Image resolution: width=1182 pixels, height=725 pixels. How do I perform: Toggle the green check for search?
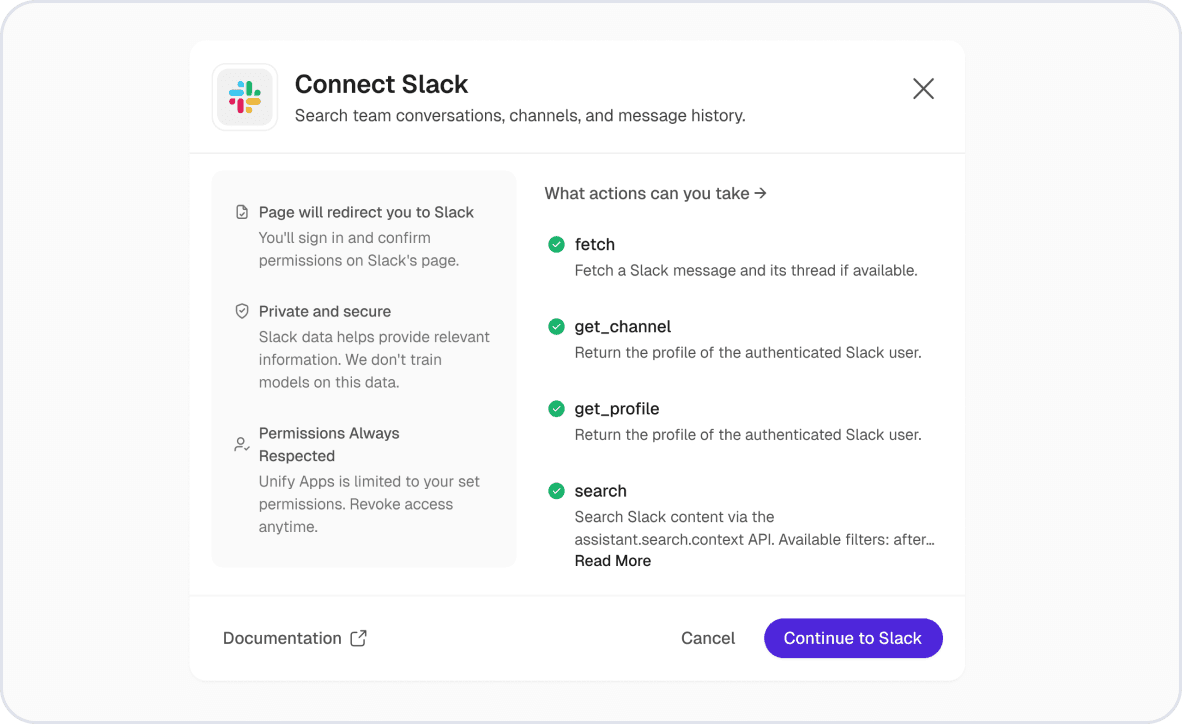coord(556,491)
